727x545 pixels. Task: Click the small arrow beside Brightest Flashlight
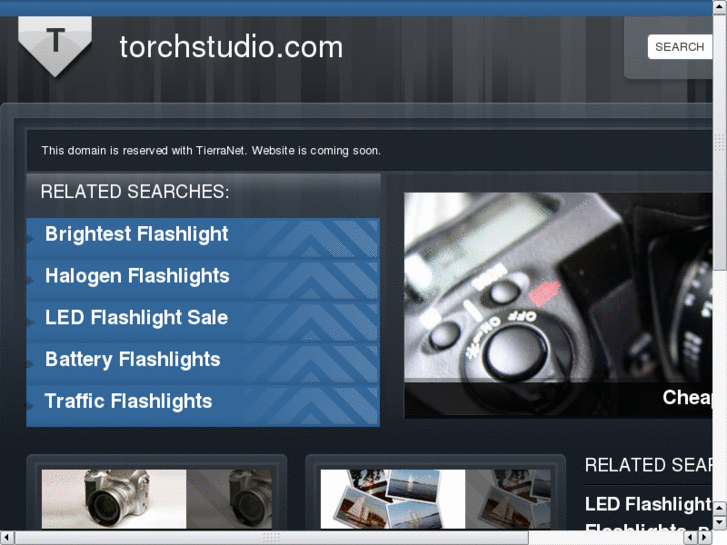point(31,239)
